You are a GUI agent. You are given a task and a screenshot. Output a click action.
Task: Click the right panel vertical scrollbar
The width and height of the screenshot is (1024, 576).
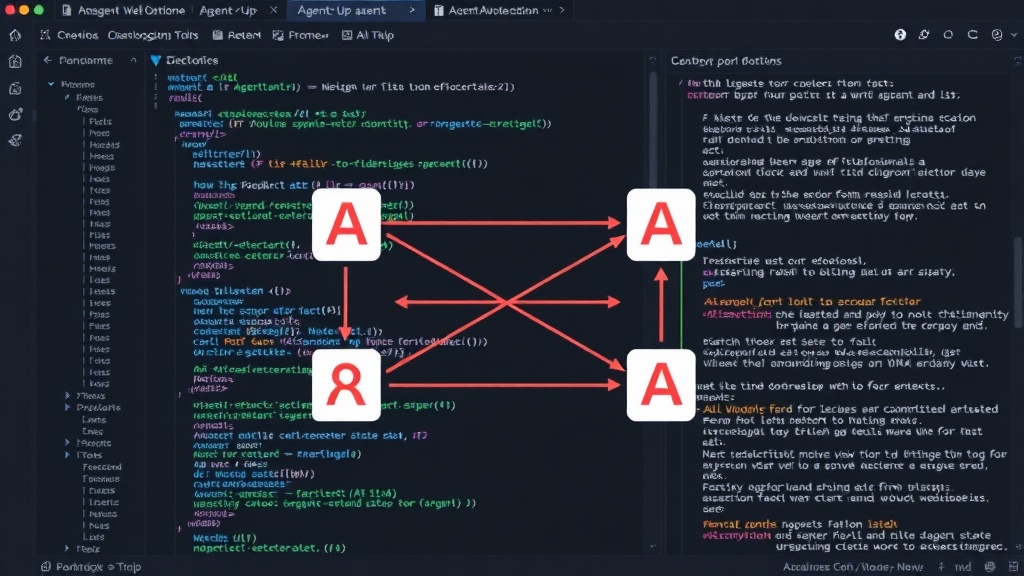click(1019, 281)
